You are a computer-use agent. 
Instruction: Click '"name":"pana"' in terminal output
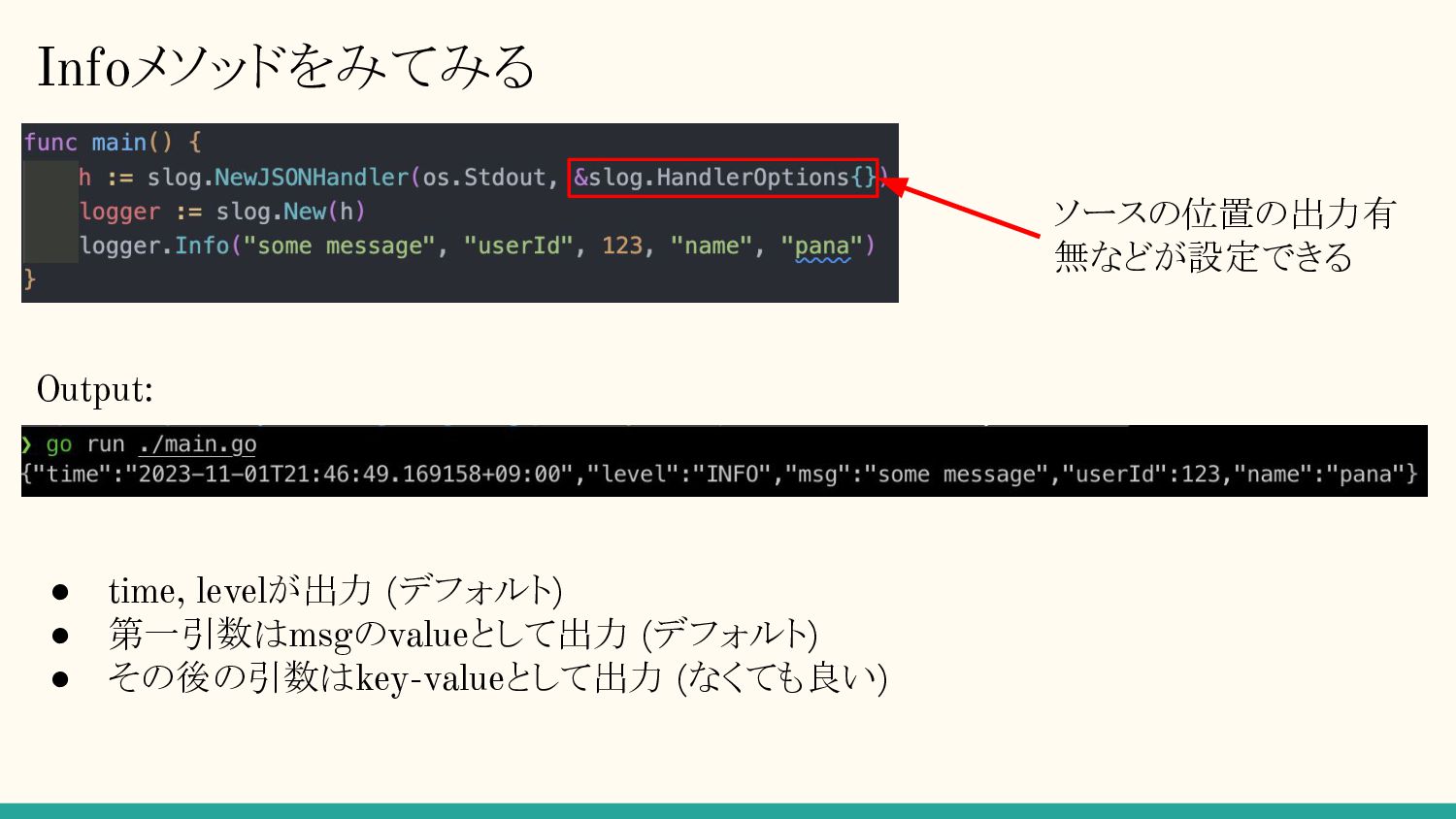tap(1318, 475)
